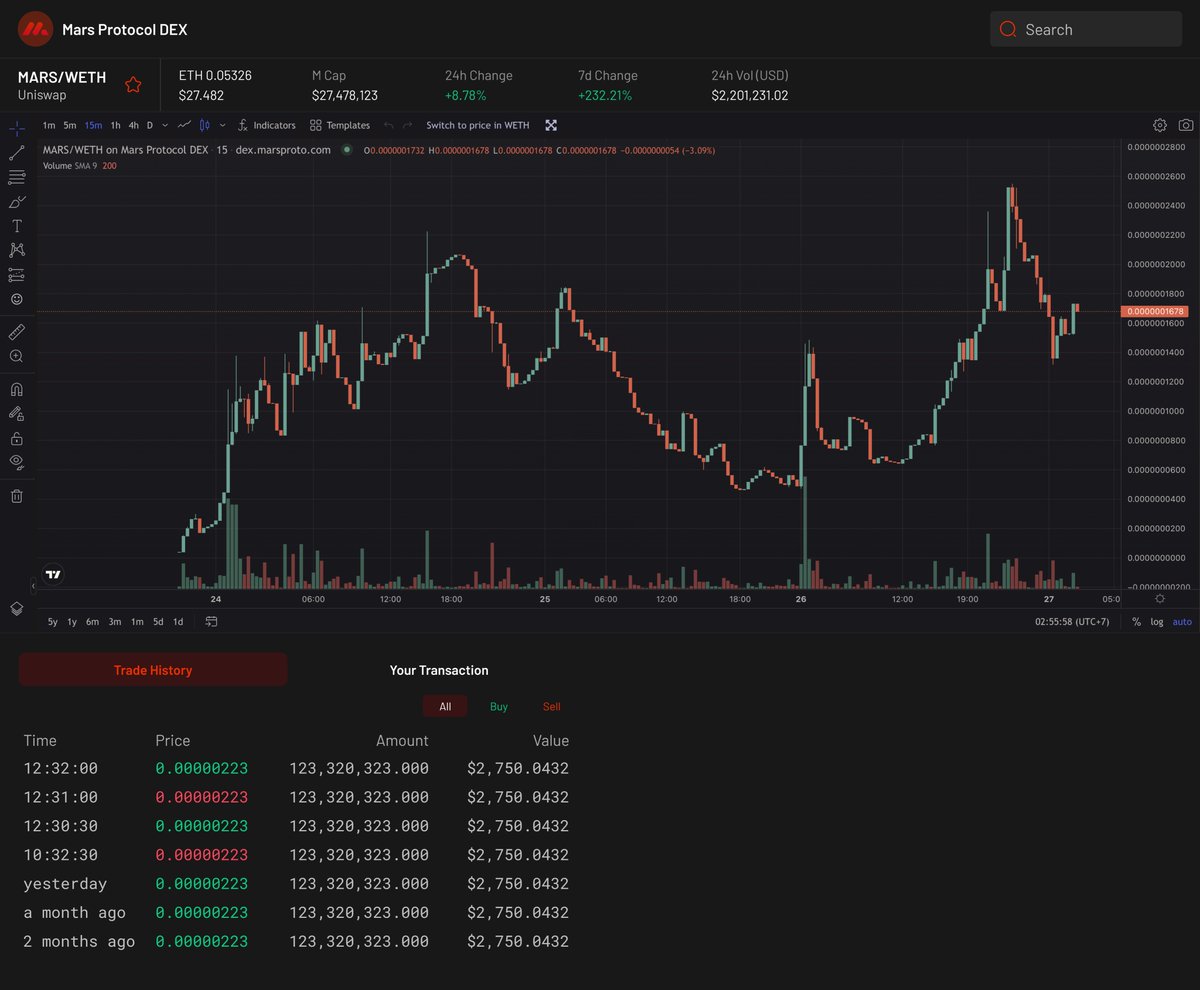Select the 15m timeframe
This screenshot has width=1200, height=990.
[x=93, y=125]
